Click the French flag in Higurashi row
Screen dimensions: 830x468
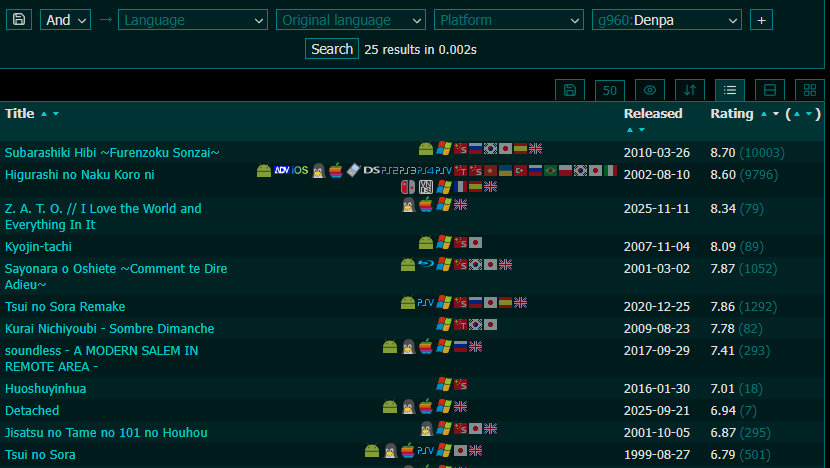pyautogui.click(x=461, y=187)
